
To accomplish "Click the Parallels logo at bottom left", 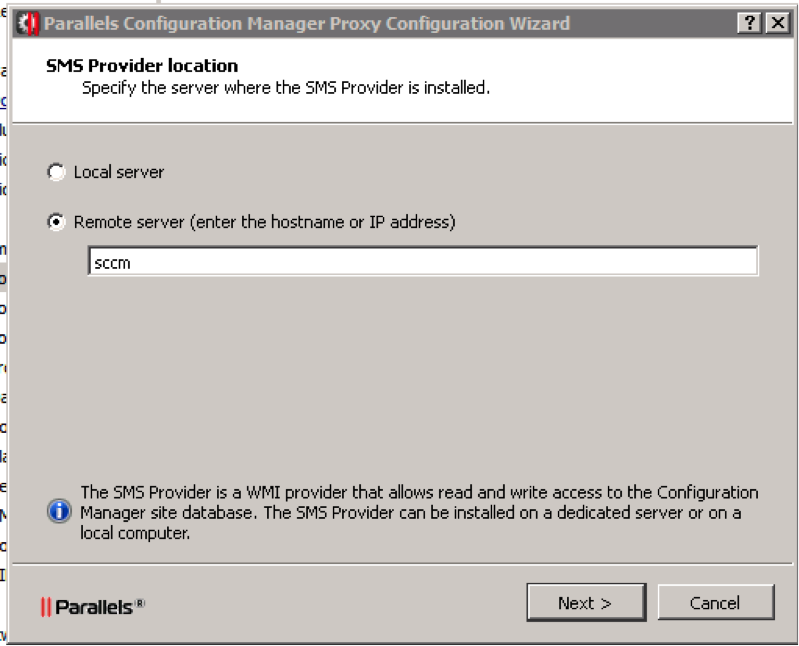I will 92,606.
